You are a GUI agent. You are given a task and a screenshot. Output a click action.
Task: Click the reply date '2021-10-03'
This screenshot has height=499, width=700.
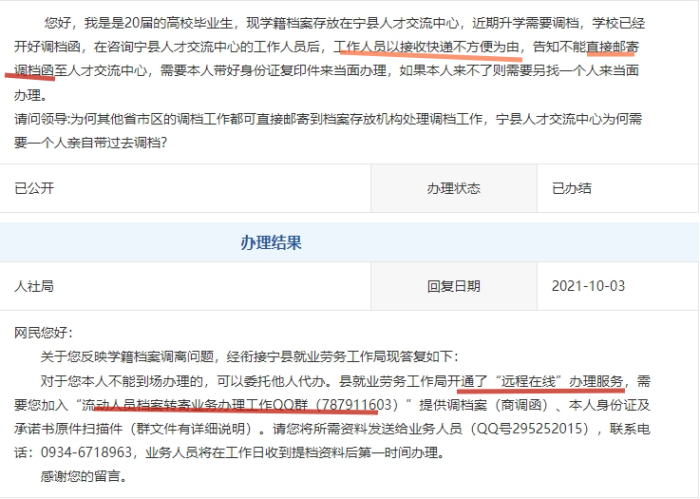click(588, 286)
